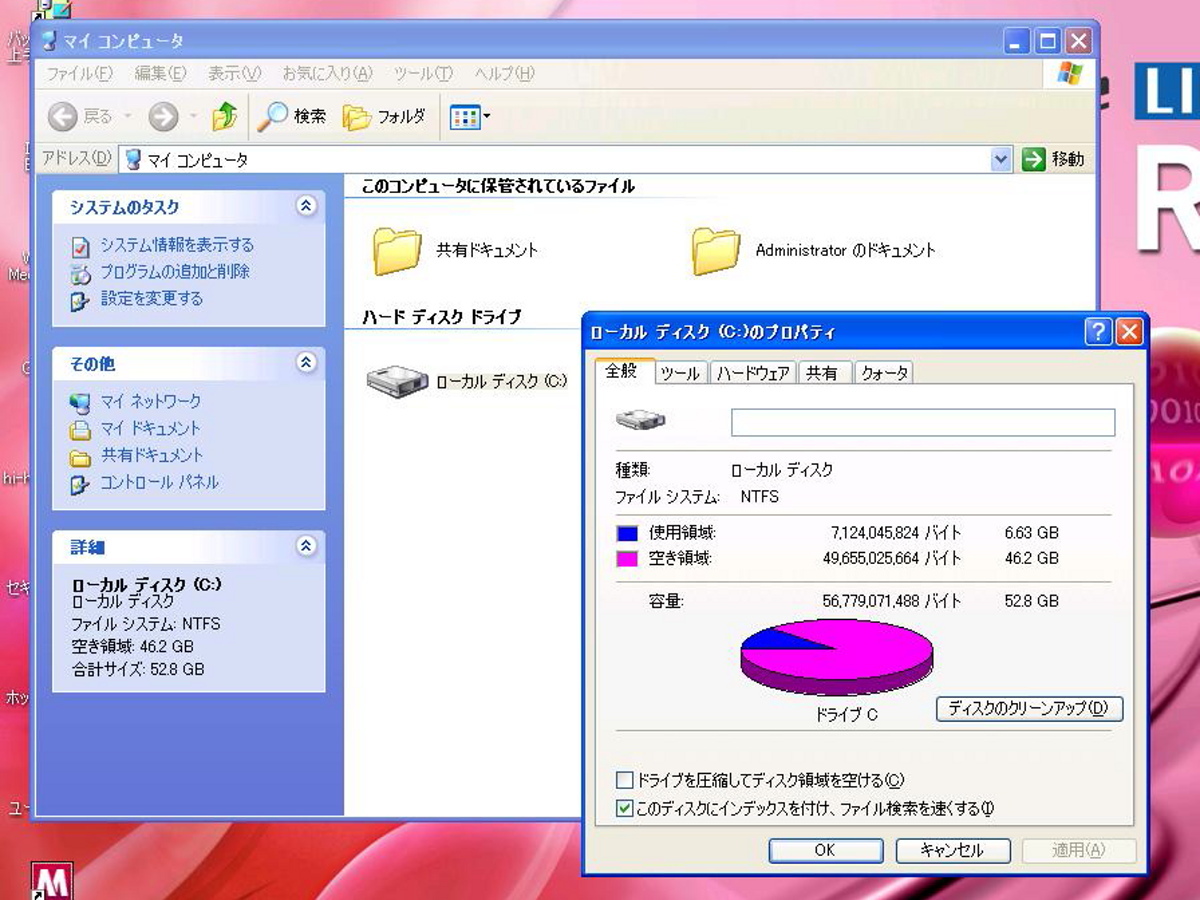Click the help question mark button in dialog
The width and height of the screenshot is (1200, 900).
1099,332
